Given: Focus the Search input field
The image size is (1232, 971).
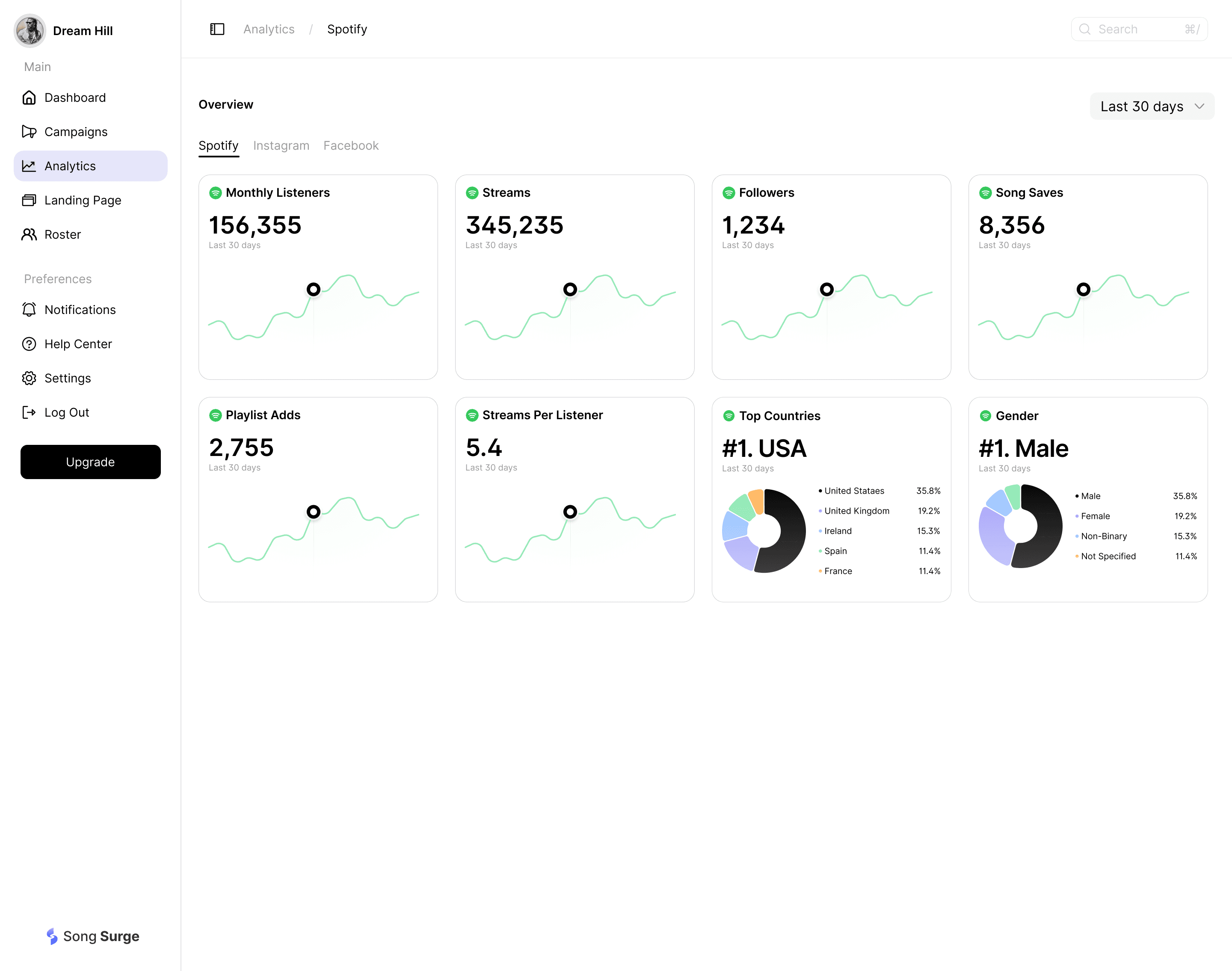Looking at the screenshot, I should (1139, 29).
